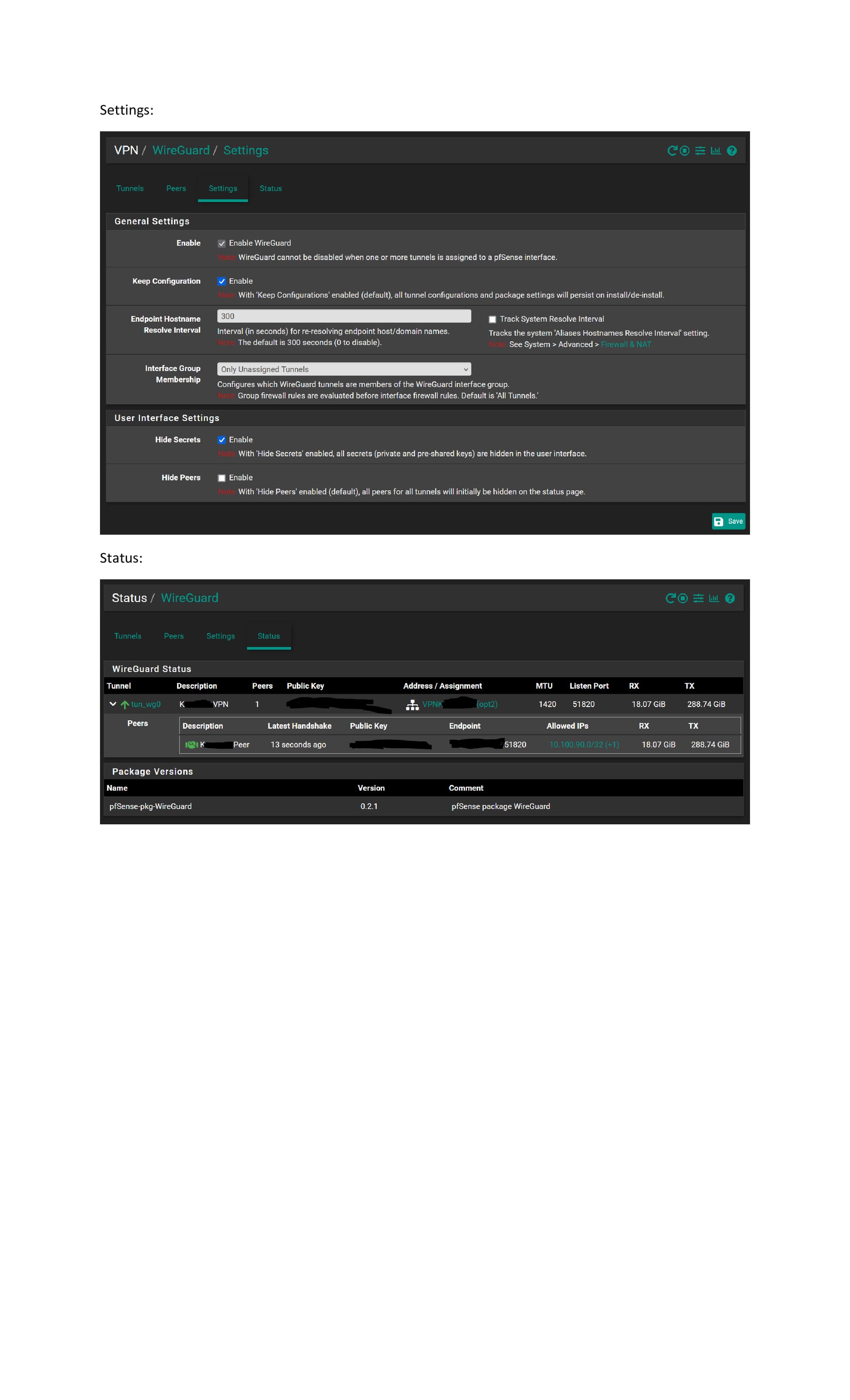
Task: Open the VPNK interface assignment link
Action: pos(460,704)
